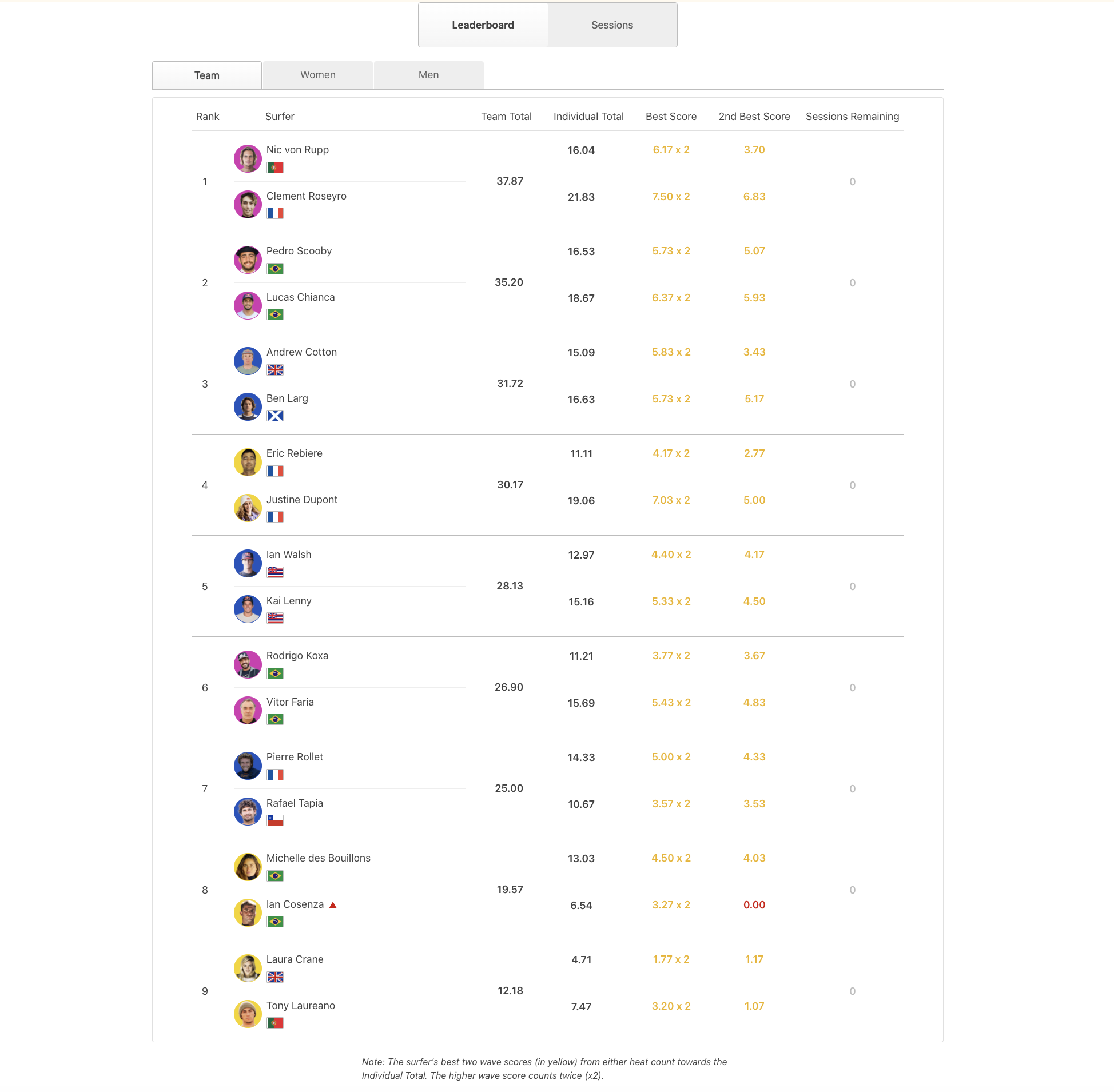Open Lucas Chianca's surfer name link
Screen dimensions: 1114x1092
[x=301, y=297]
